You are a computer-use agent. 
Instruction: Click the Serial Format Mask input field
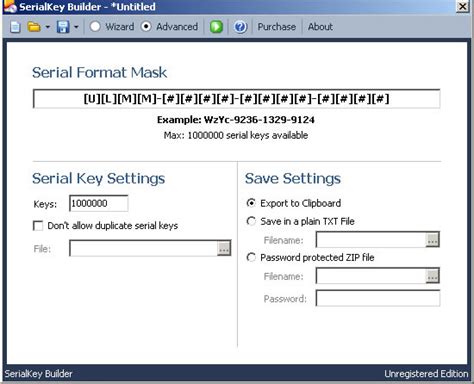236,99
